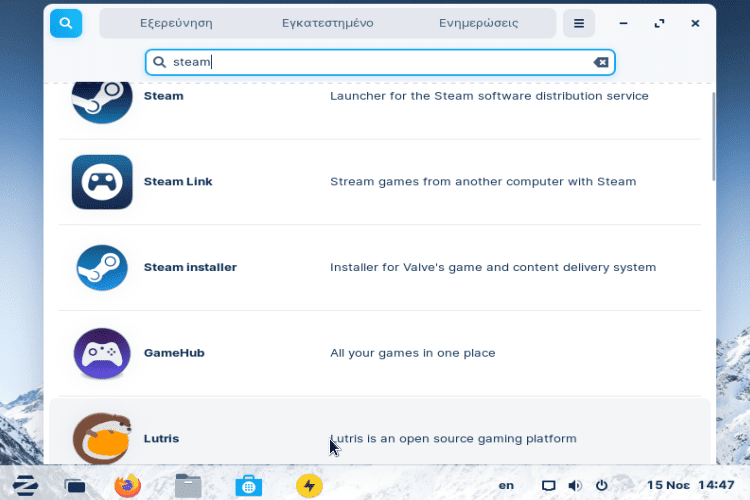The image size is (750, 500).
Task: Click the Steam app icon
Action: 102,101
